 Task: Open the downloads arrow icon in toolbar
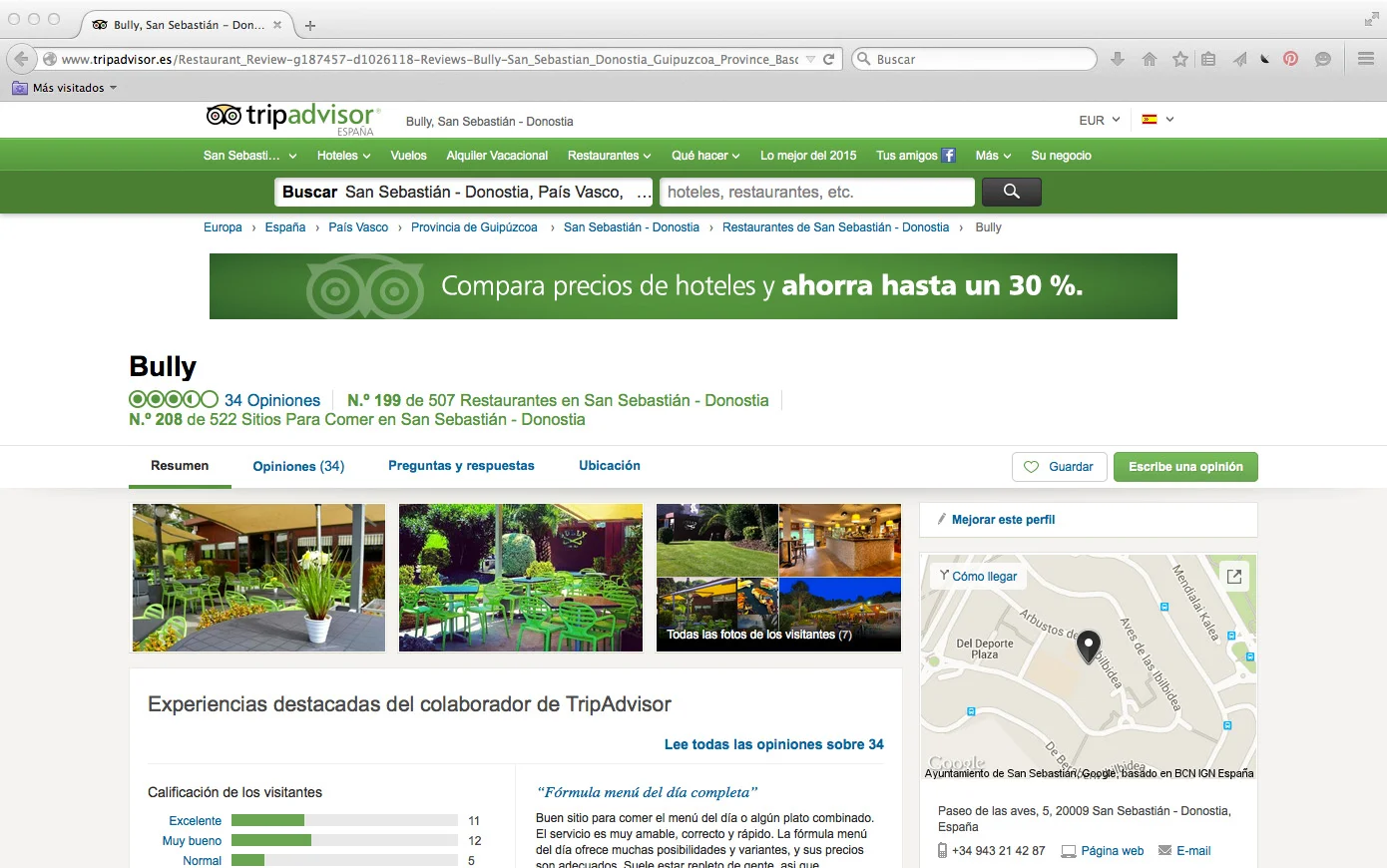tap(1118, 59)
